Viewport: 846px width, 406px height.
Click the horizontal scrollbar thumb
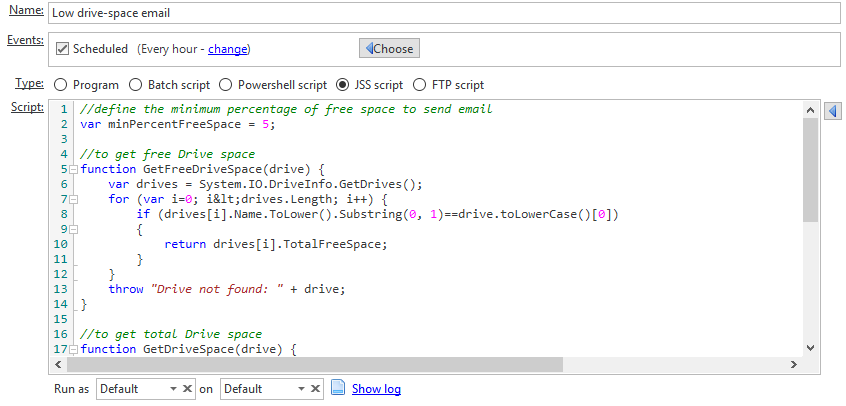point(315,365)
